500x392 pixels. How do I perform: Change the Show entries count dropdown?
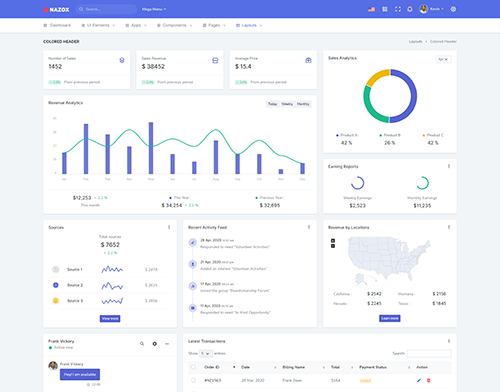(206, 353)
